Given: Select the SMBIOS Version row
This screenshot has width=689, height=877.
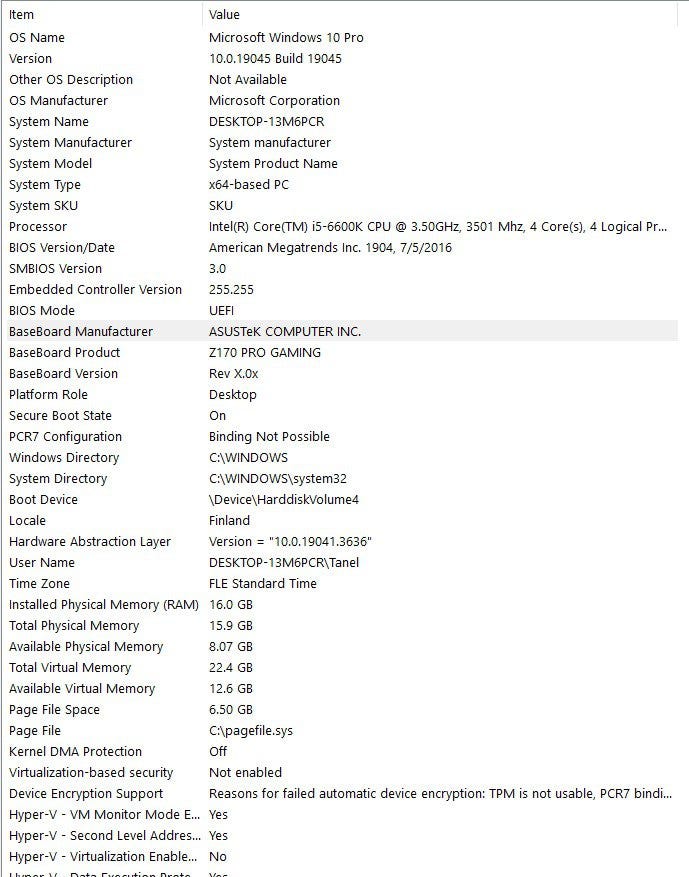Looking at the screenshot, I should 342,268.
